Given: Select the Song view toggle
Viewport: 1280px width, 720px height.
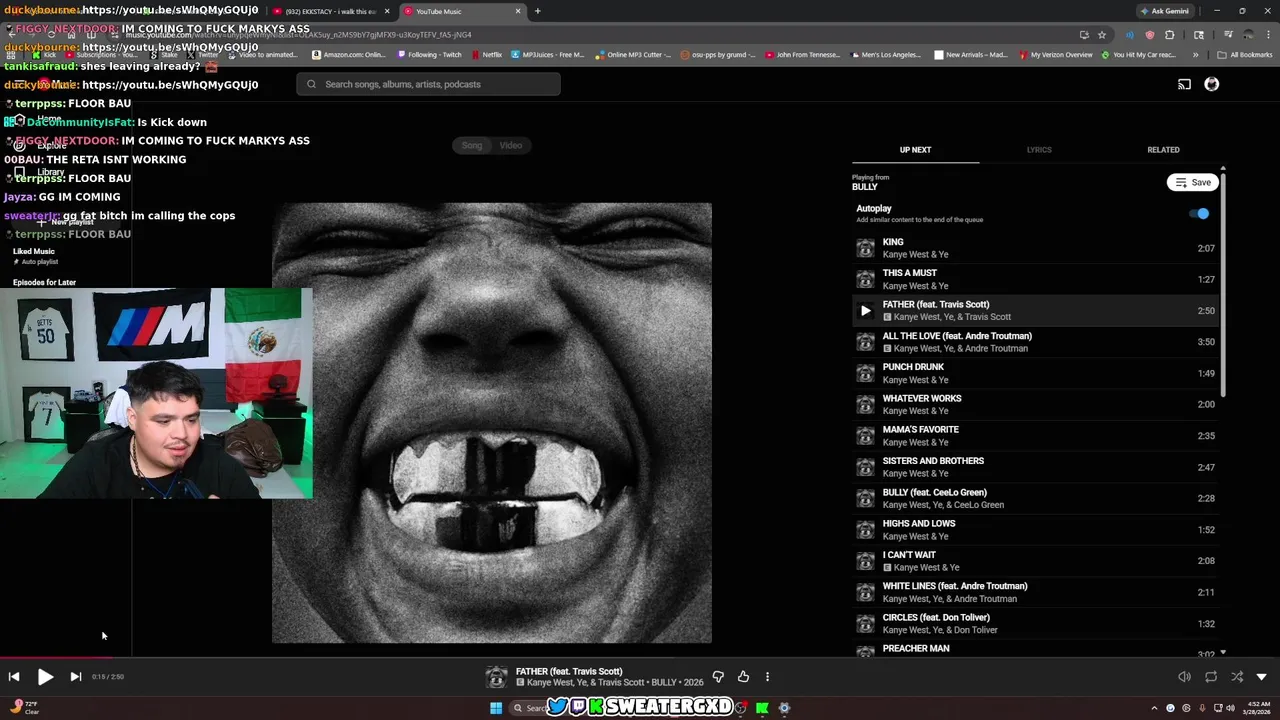Looking at the screenshot, I should [x=472, y=145].
